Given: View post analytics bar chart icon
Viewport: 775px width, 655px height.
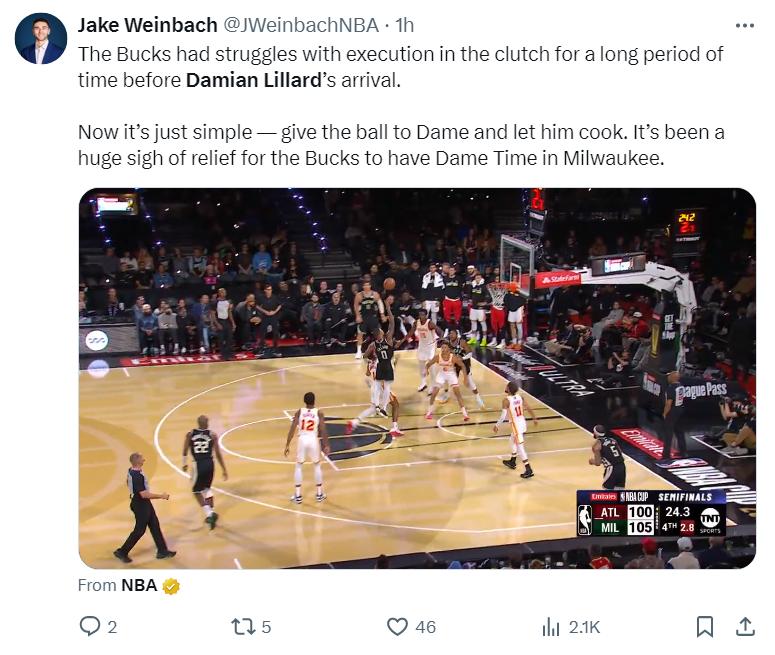Looking at the screenshot, I should 551,627.
